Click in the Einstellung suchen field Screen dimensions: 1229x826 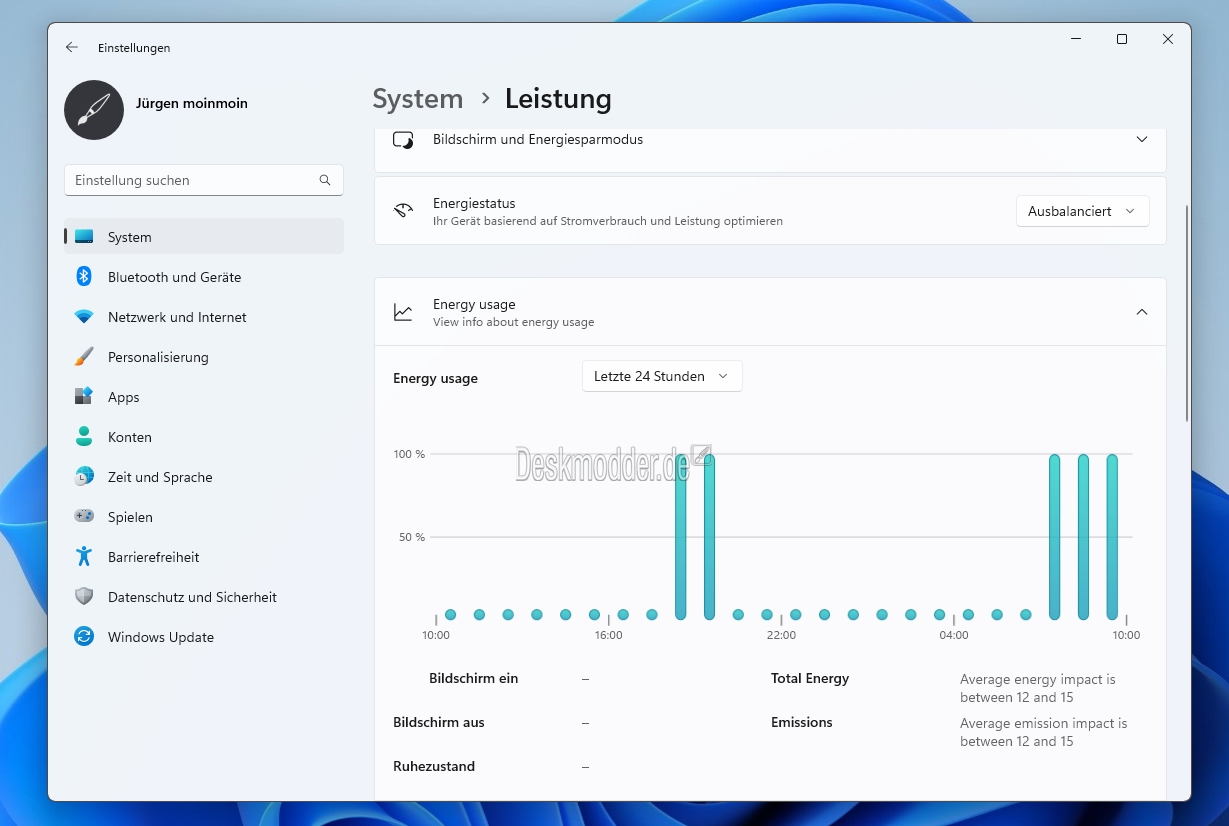[204, 180]
